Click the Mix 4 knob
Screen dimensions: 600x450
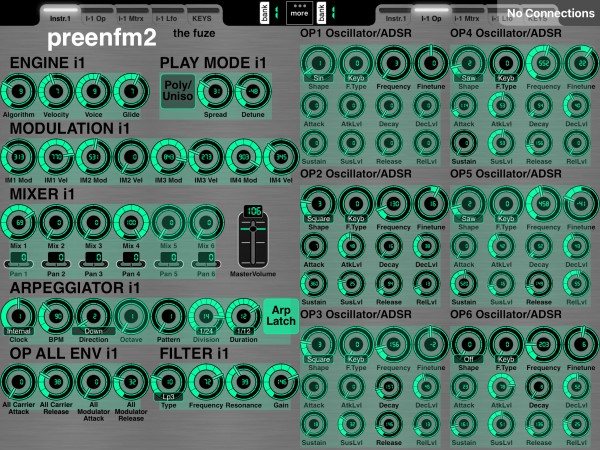[x=131, y=222]
